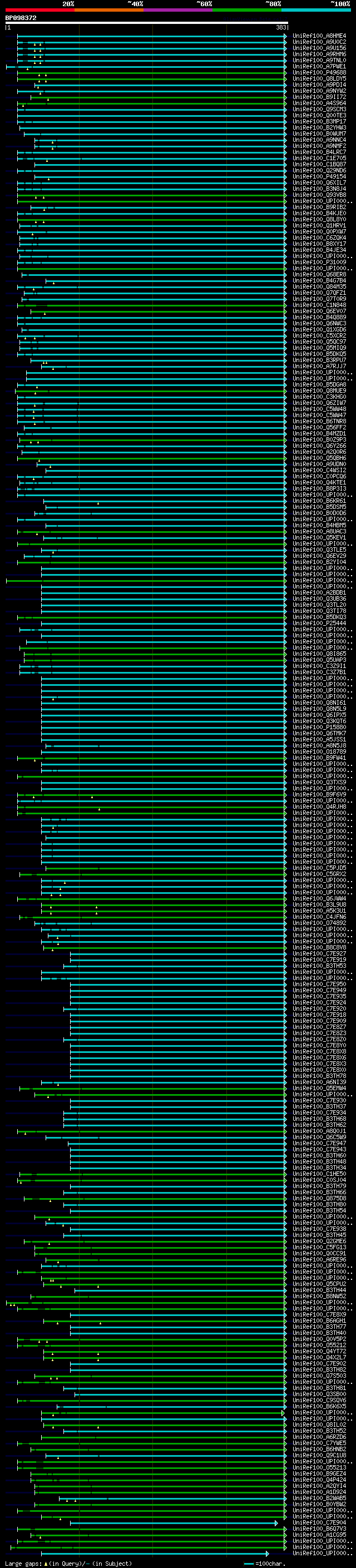Select the UniRef100_Q4KTE1 label
The width and height of the screenshot is (356, 1568).
[319, 483]
